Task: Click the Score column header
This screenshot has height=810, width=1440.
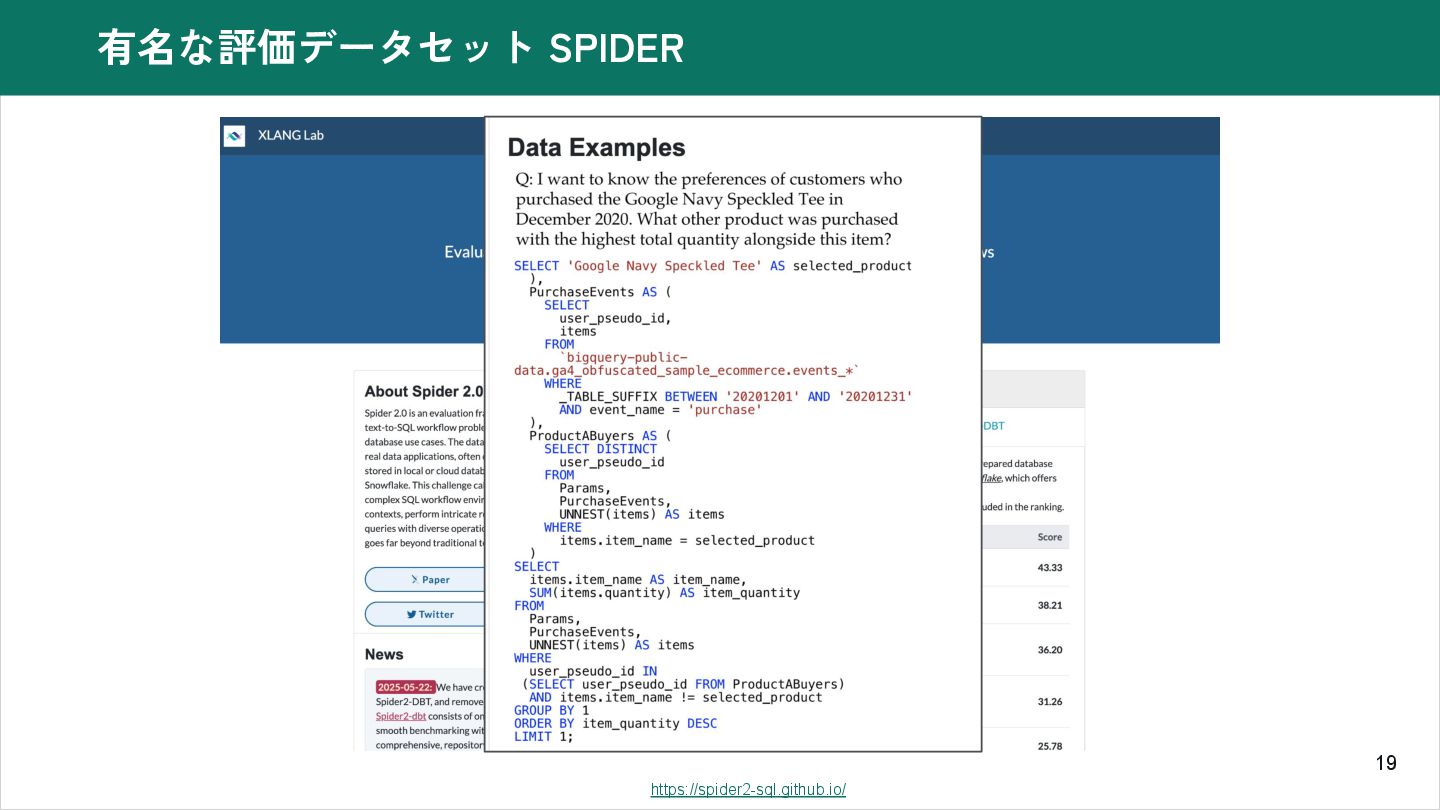Action: tap(1049, 537)
